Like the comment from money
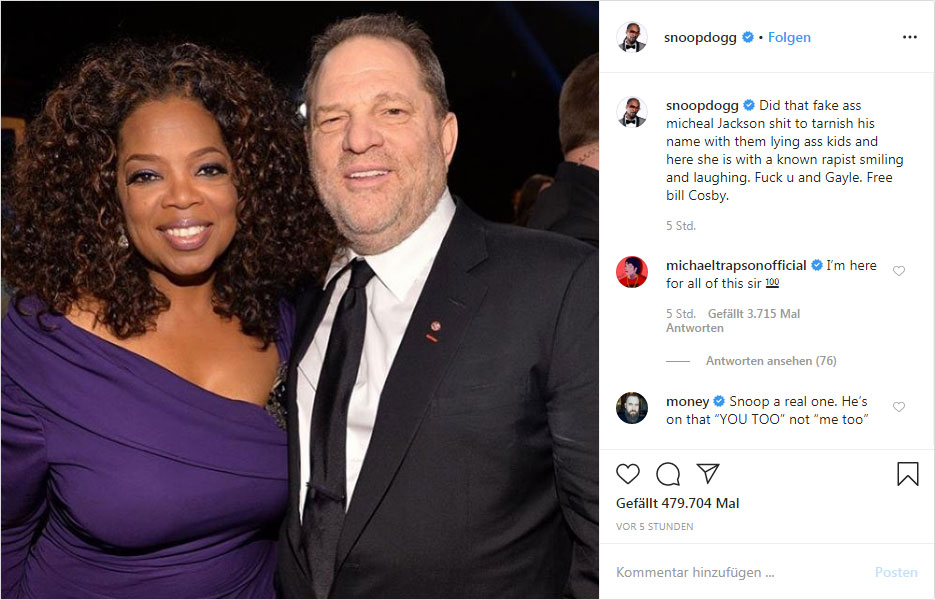This screenshot has height=600, width=935. coord(899,407)
